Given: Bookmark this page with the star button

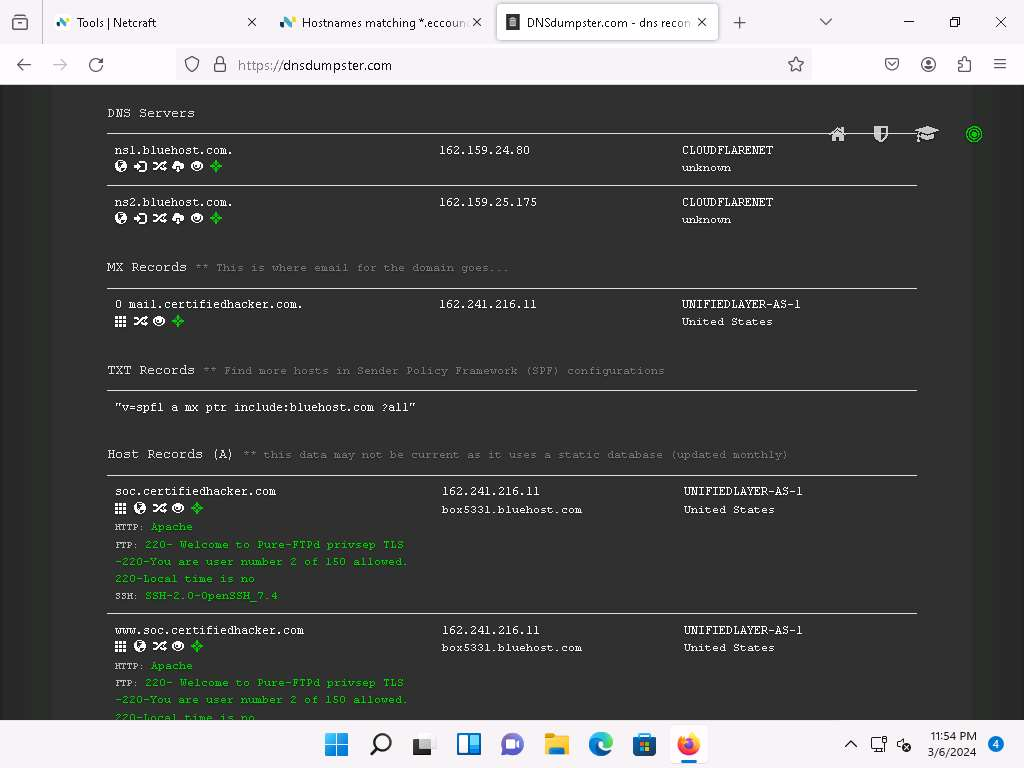Looking at the screenshot, I should tap(796, 64).
